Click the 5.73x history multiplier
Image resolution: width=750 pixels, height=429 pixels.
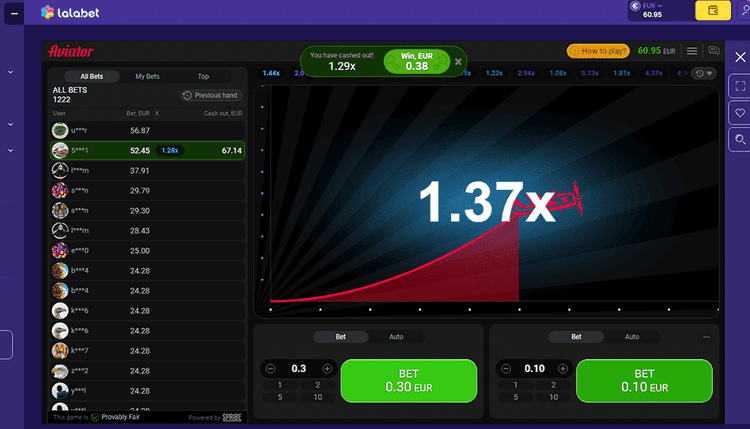[x=590, y=73]
